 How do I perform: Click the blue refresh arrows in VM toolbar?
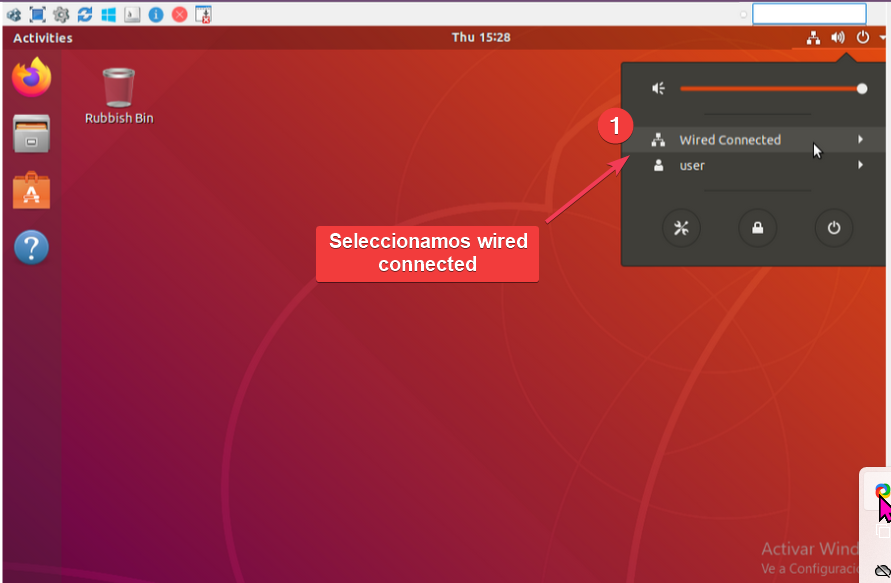point(85,14)
